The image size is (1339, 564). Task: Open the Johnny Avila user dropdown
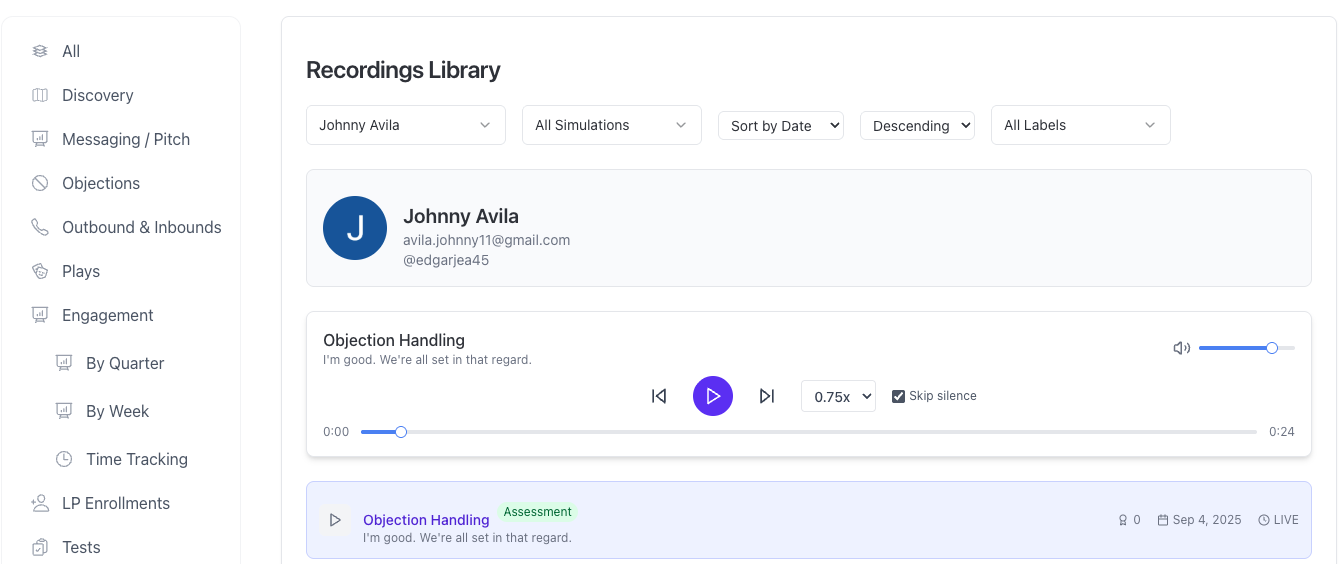coord(406,125)
